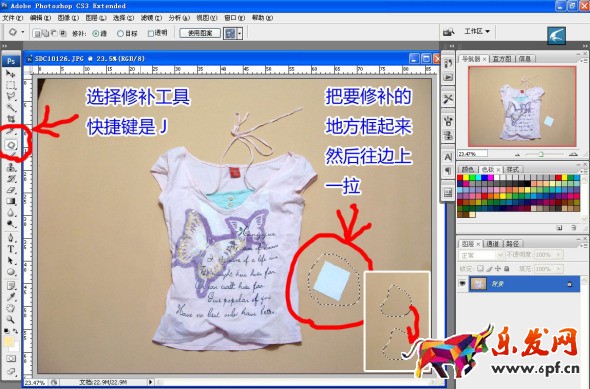The width and height of the screenshot is (590, 389).
Task: Select the Crop tool
Action: click(11, 119)
